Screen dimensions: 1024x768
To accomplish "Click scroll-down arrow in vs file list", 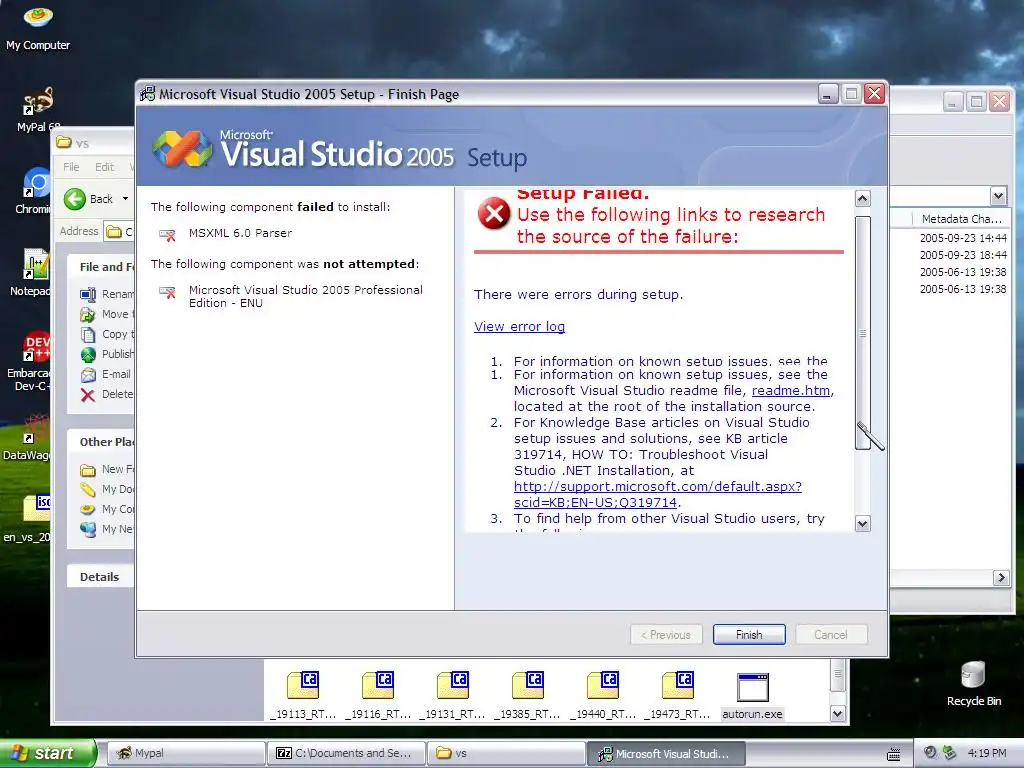I will (838, 714).
